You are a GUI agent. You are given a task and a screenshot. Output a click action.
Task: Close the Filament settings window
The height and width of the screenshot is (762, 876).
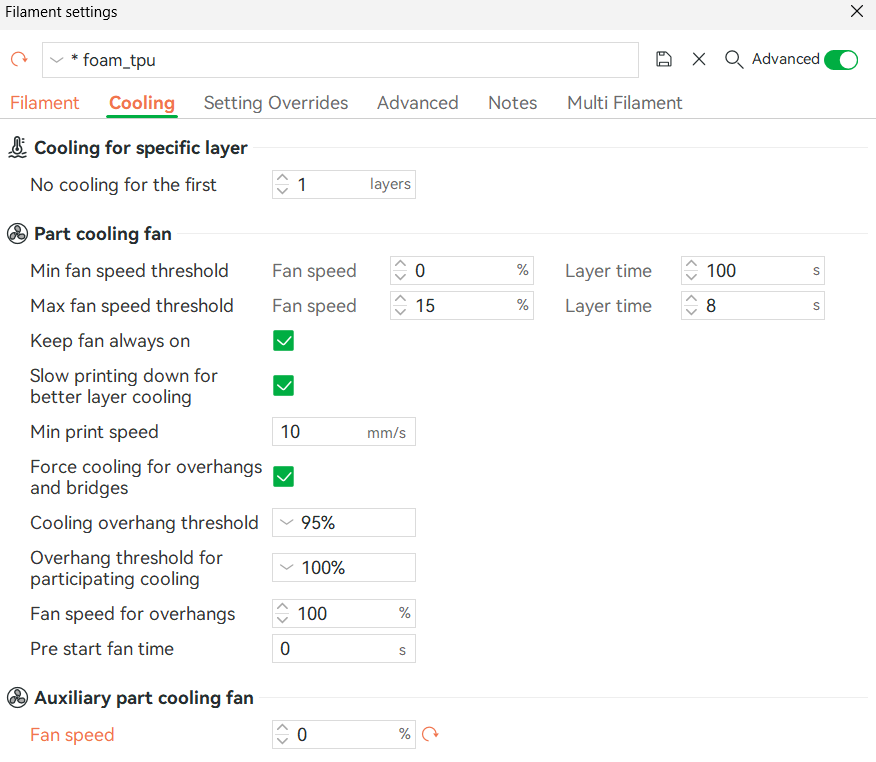click(x=856, y=12)
